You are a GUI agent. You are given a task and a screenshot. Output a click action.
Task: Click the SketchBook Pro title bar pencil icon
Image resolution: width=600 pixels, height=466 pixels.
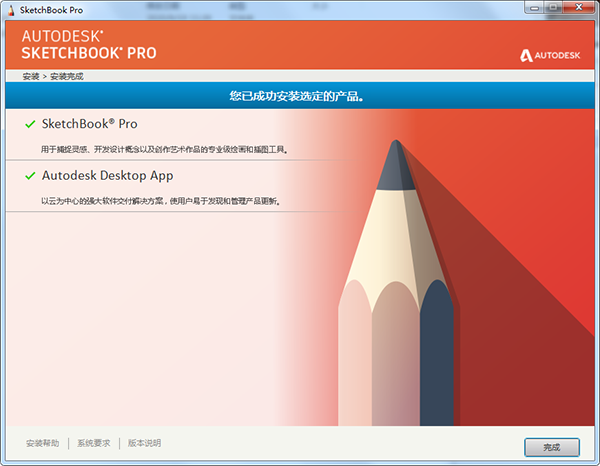click(x=11, y=10)
